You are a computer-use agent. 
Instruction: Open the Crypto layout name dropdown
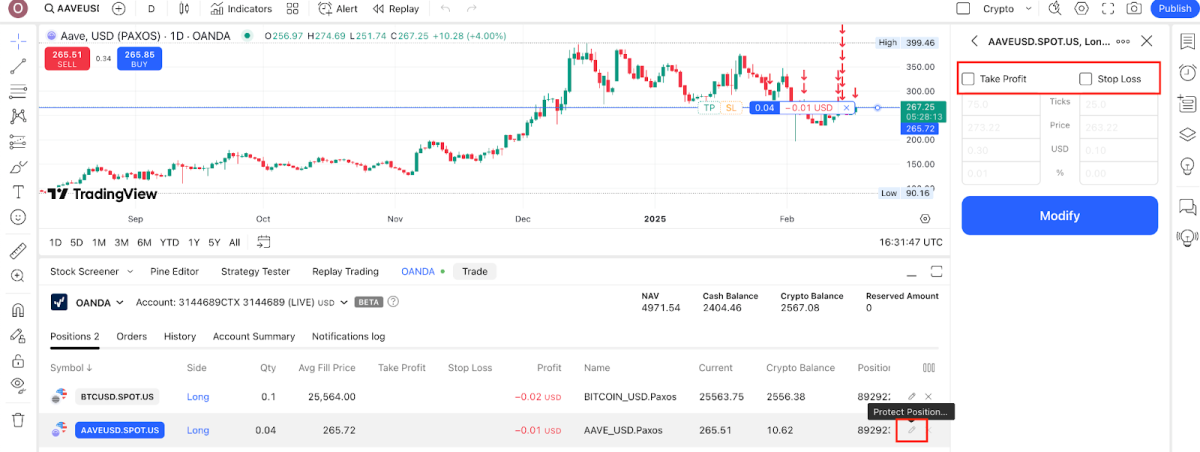1006,8
